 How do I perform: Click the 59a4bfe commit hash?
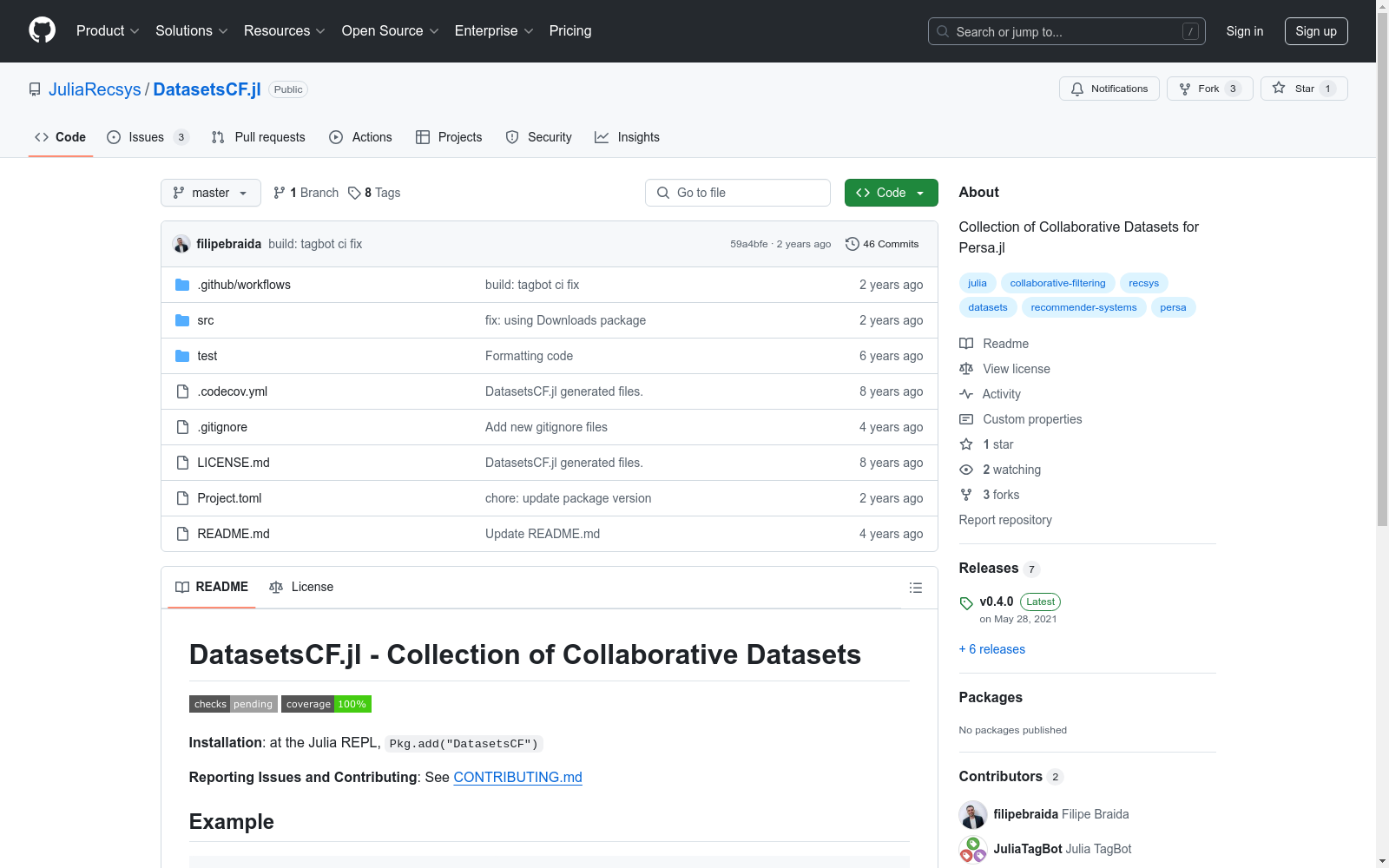pos(749,244)
